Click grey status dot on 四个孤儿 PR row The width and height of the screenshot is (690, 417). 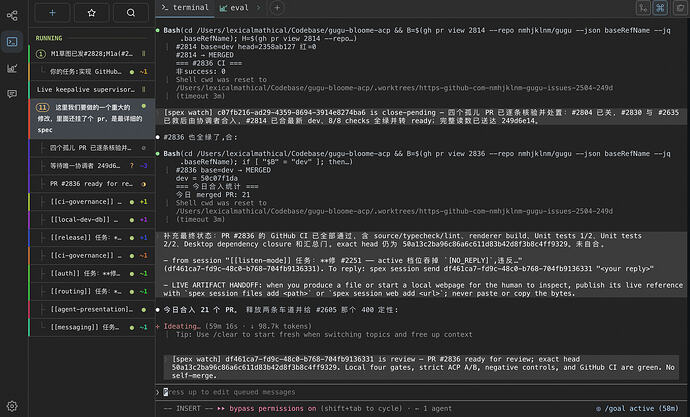(143, 148)
